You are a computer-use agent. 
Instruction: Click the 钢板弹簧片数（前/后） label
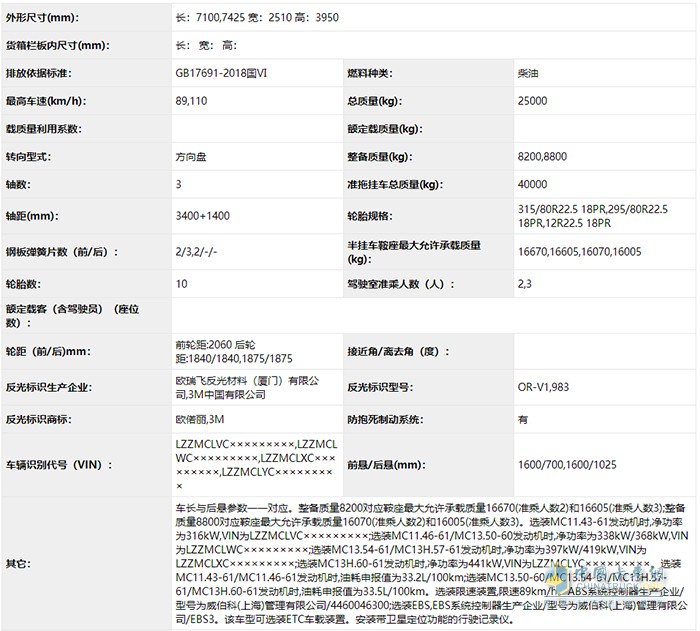(62, 252)
